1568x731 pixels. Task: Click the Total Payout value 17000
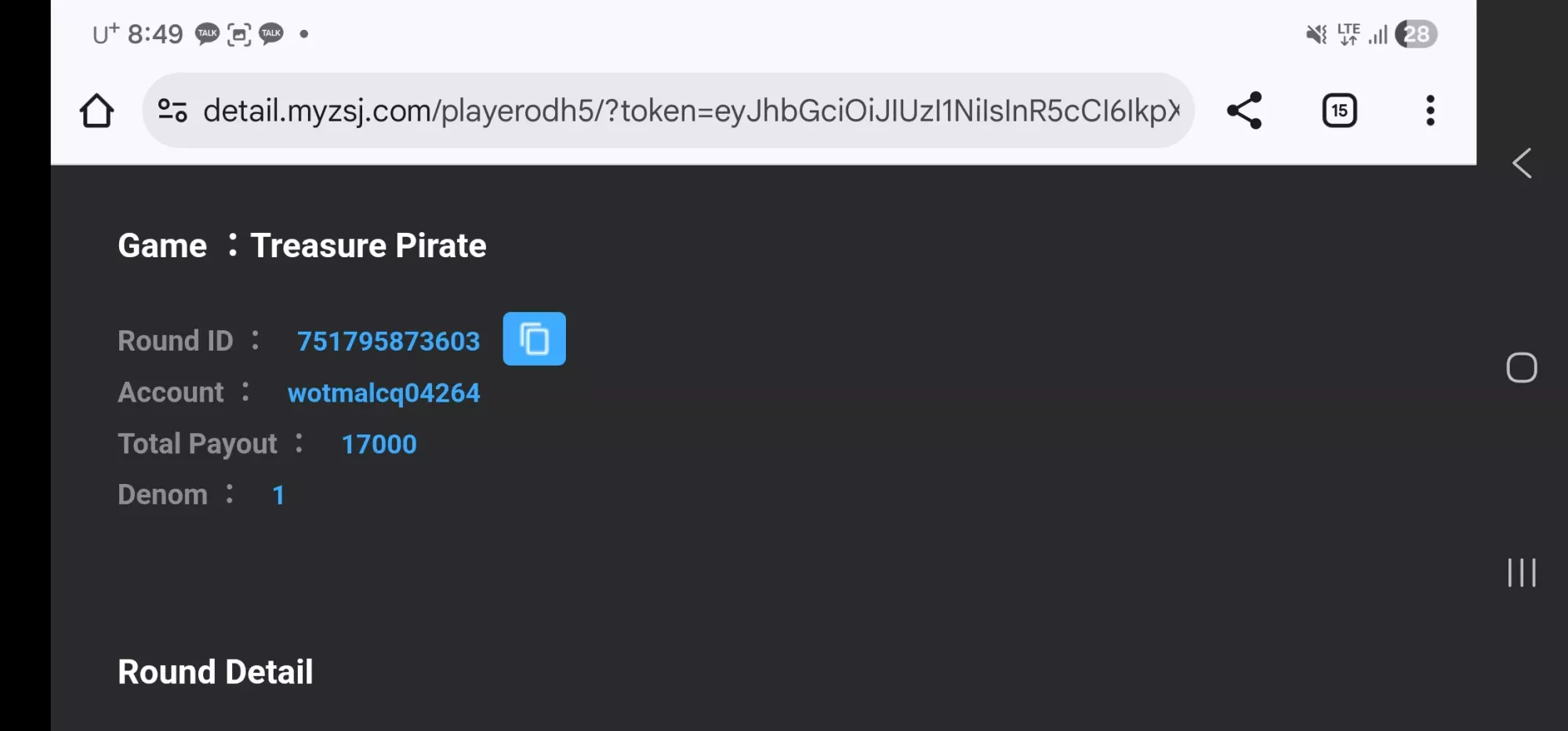coord(379,444)
